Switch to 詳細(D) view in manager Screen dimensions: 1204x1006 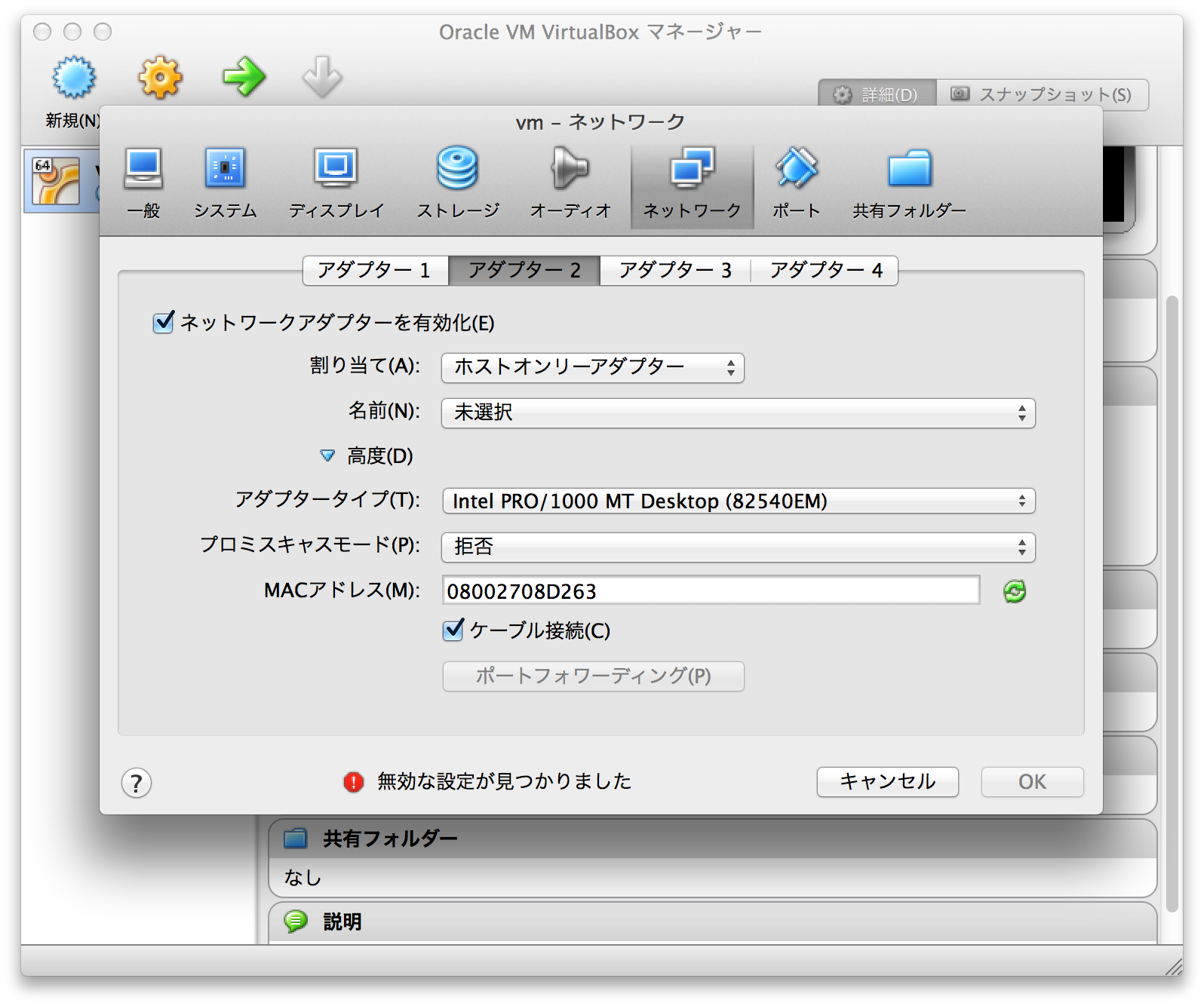click(877, 94)
